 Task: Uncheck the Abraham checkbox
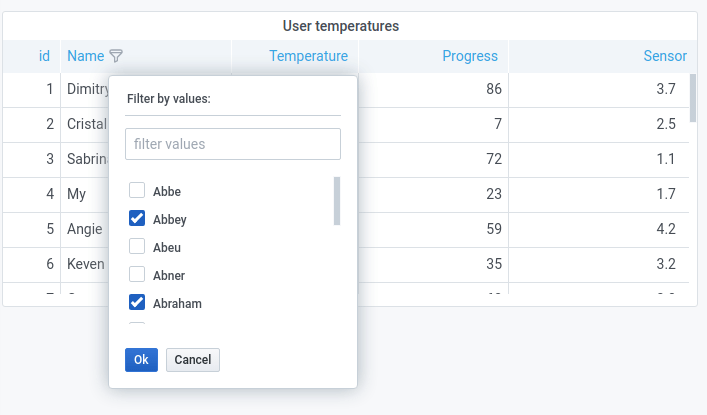coord(138,303)
